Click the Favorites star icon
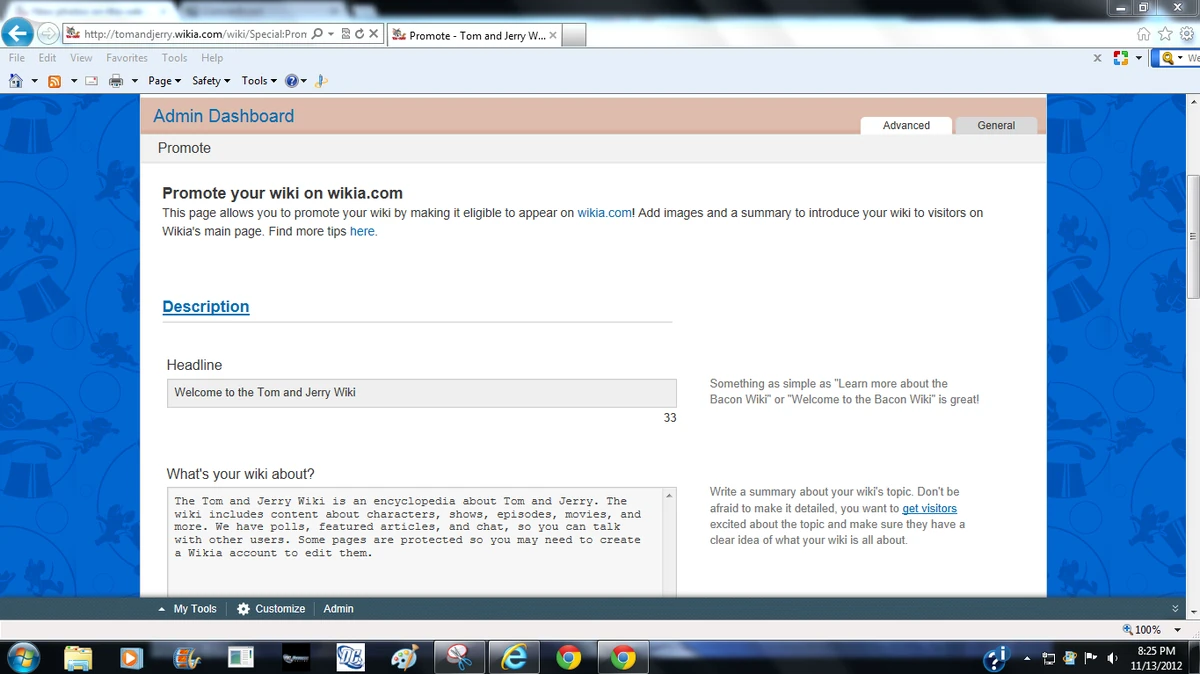 tap(1165, 33)
